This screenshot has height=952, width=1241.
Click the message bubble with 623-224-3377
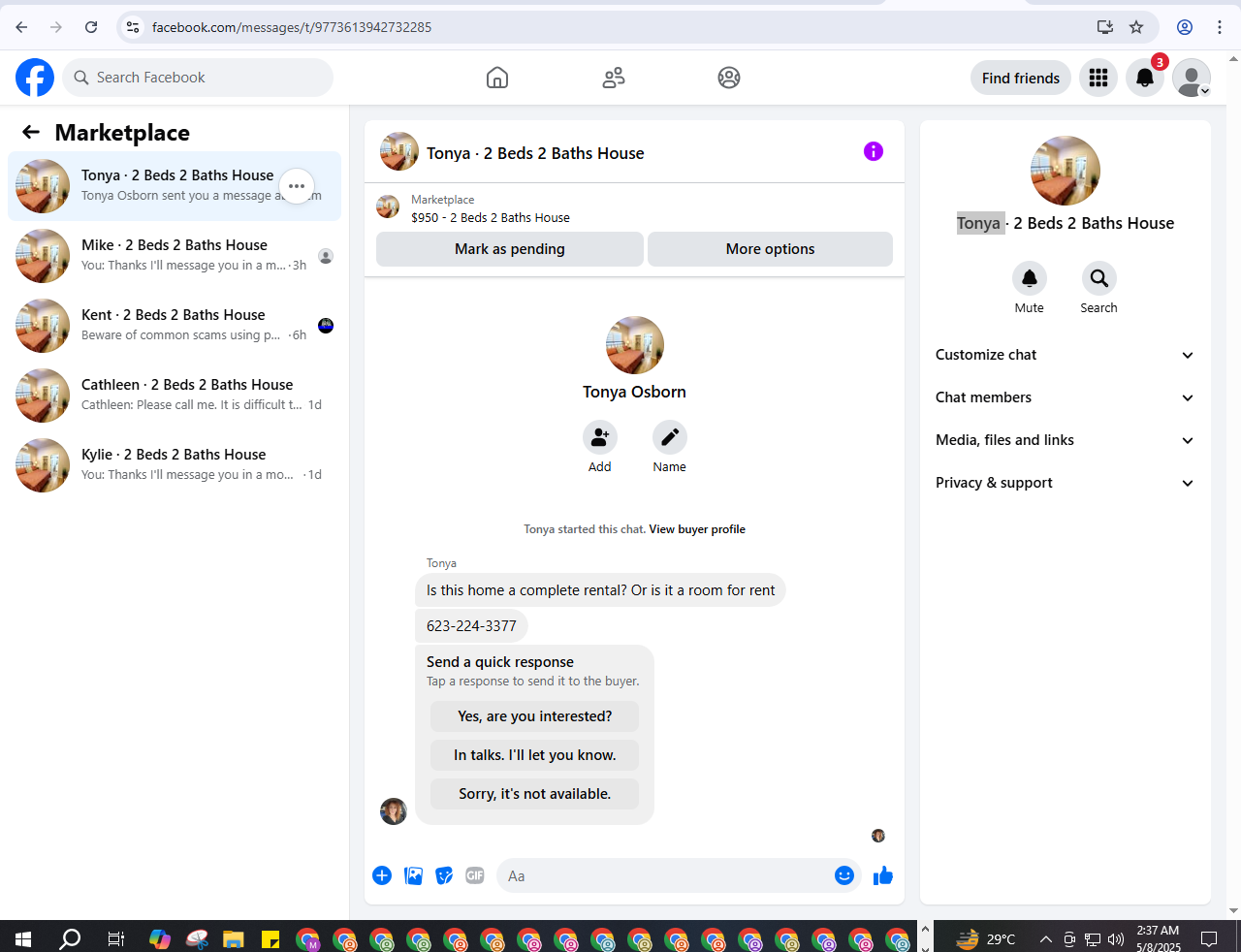tap(471, 626)
